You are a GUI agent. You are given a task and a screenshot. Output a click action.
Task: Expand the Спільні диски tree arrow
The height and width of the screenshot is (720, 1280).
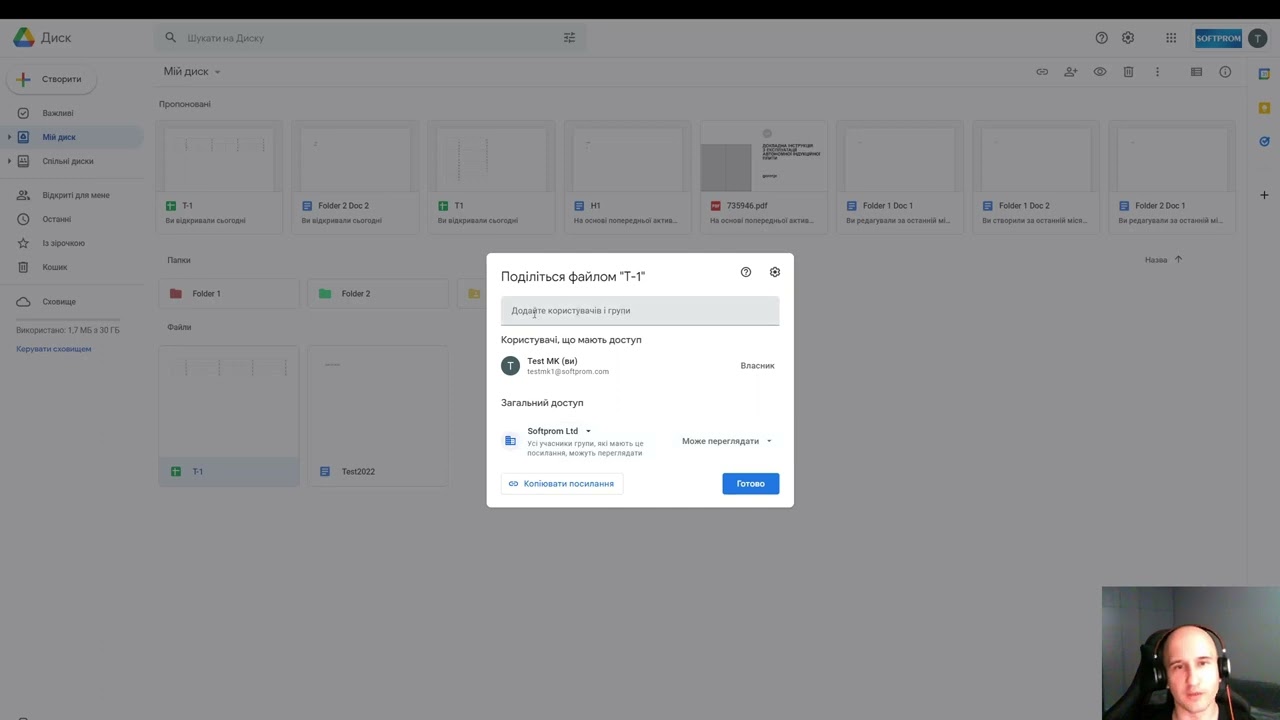[10, 161]
